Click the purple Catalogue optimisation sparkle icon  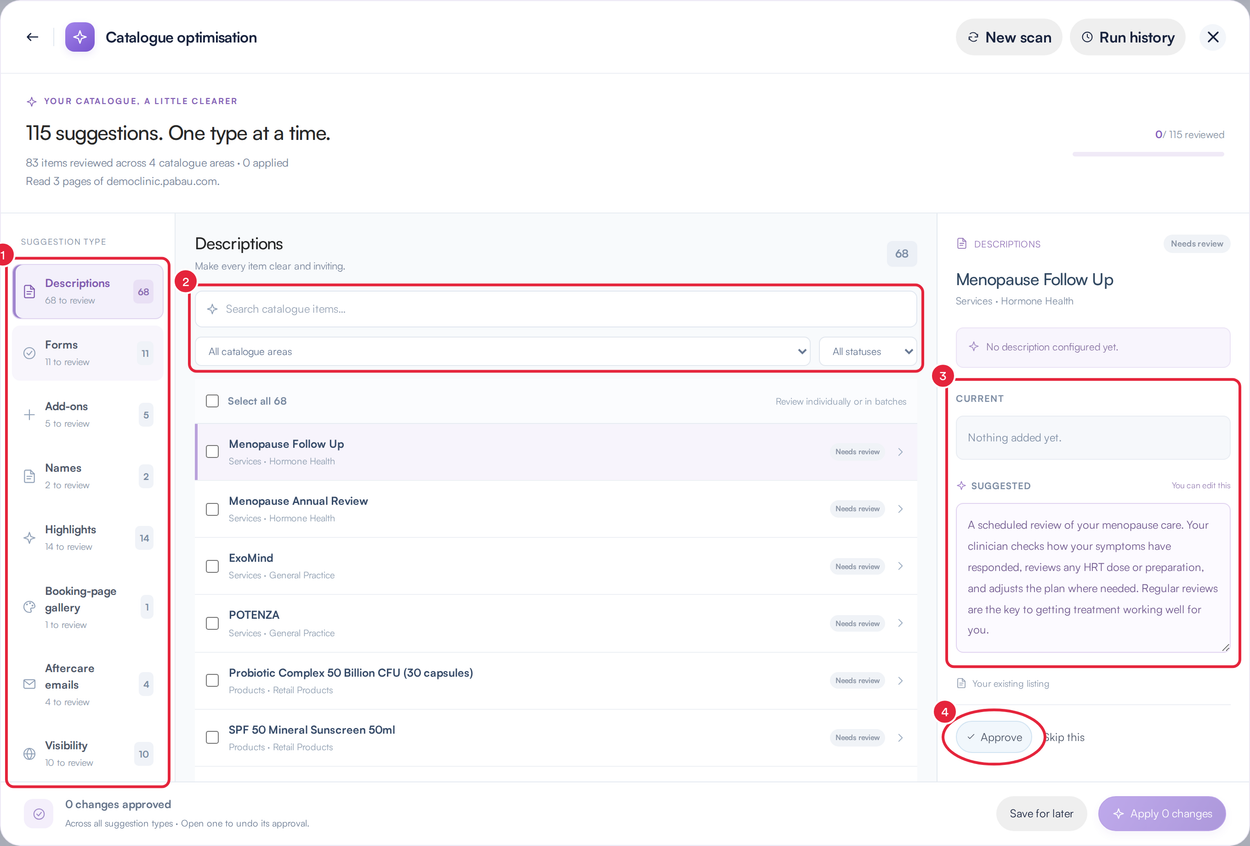[80, 37]
